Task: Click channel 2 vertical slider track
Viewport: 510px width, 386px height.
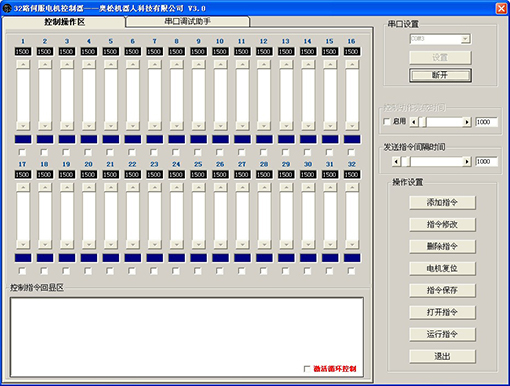Action: point(45,95)
